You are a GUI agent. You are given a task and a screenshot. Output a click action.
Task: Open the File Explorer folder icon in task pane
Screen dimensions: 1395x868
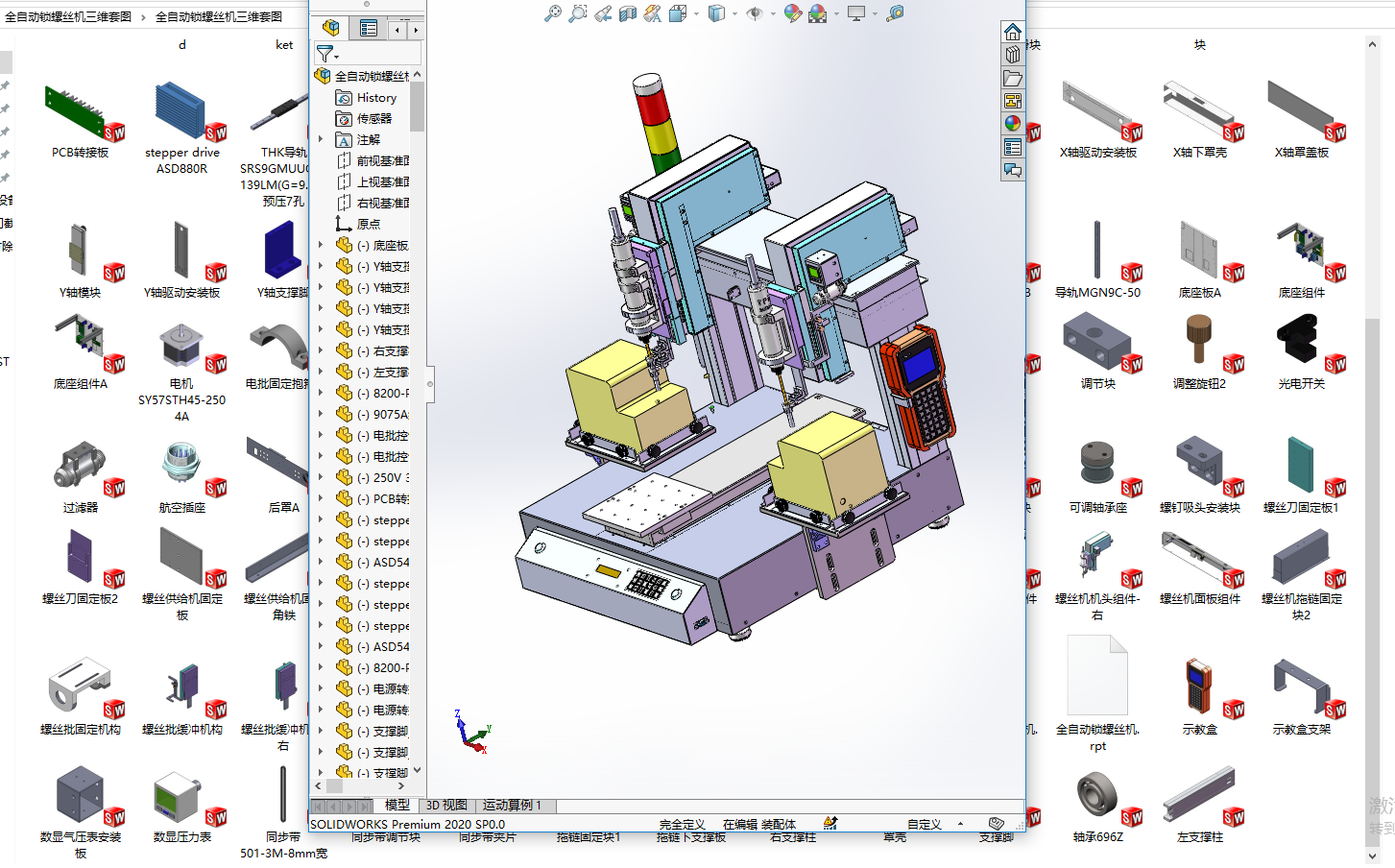tap(1013, 78)
